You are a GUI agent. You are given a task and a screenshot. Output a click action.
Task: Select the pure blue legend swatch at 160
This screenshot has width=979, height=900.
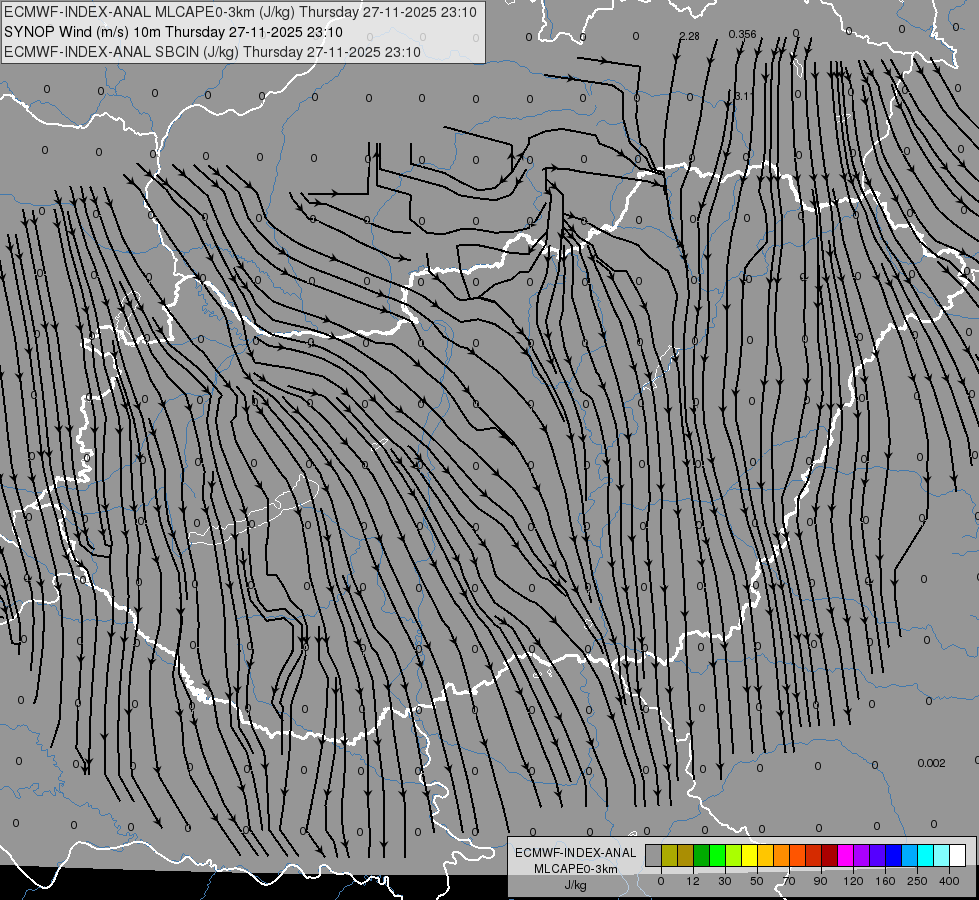[x=894, y=855]
